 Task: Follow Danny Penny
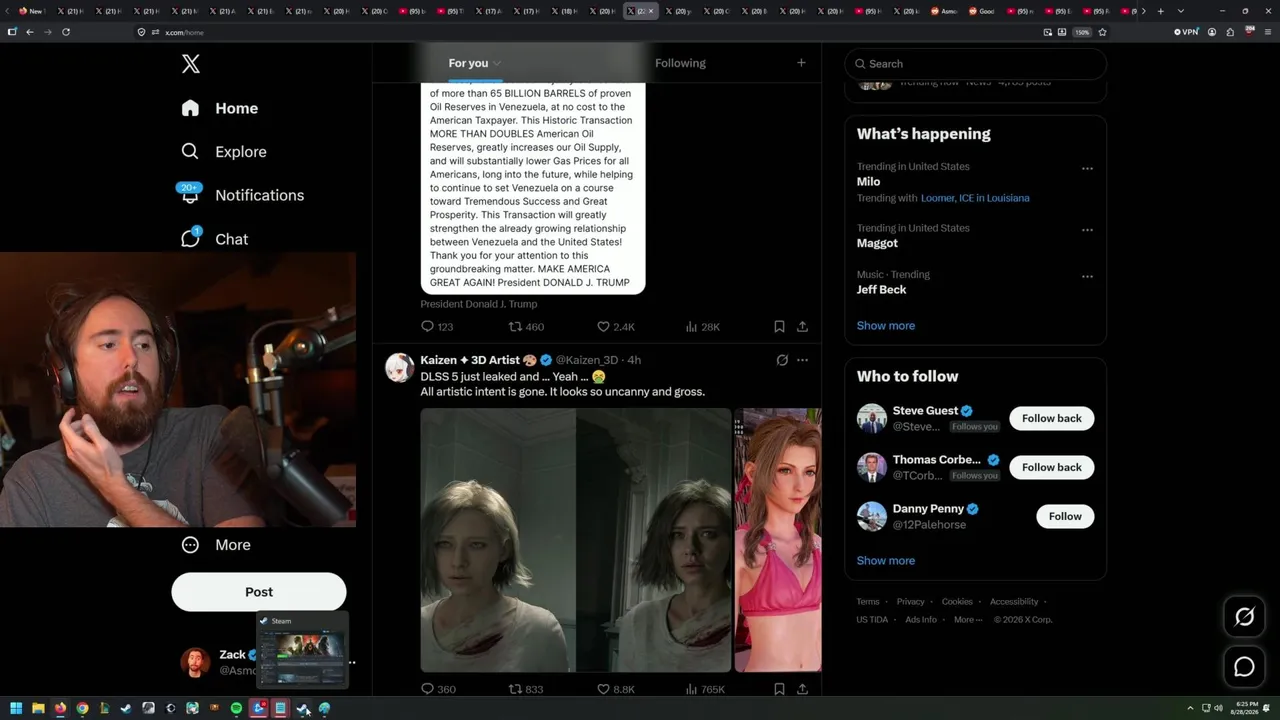pos(1065,516)
